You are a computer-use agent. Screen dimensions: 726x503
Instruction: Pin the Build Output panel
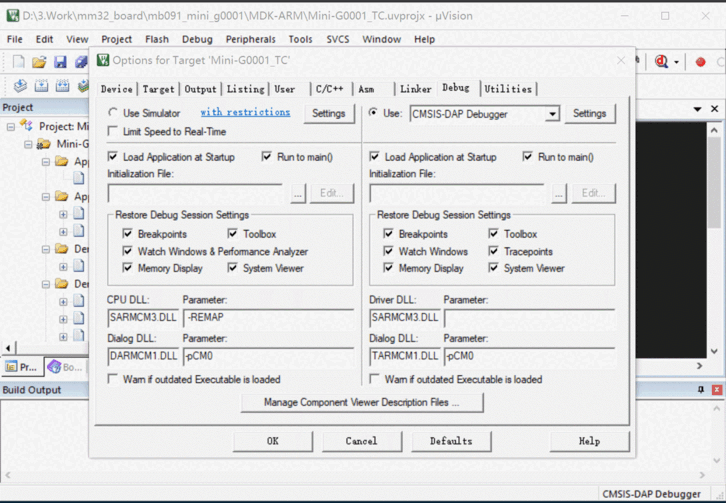tap(700, 390)
